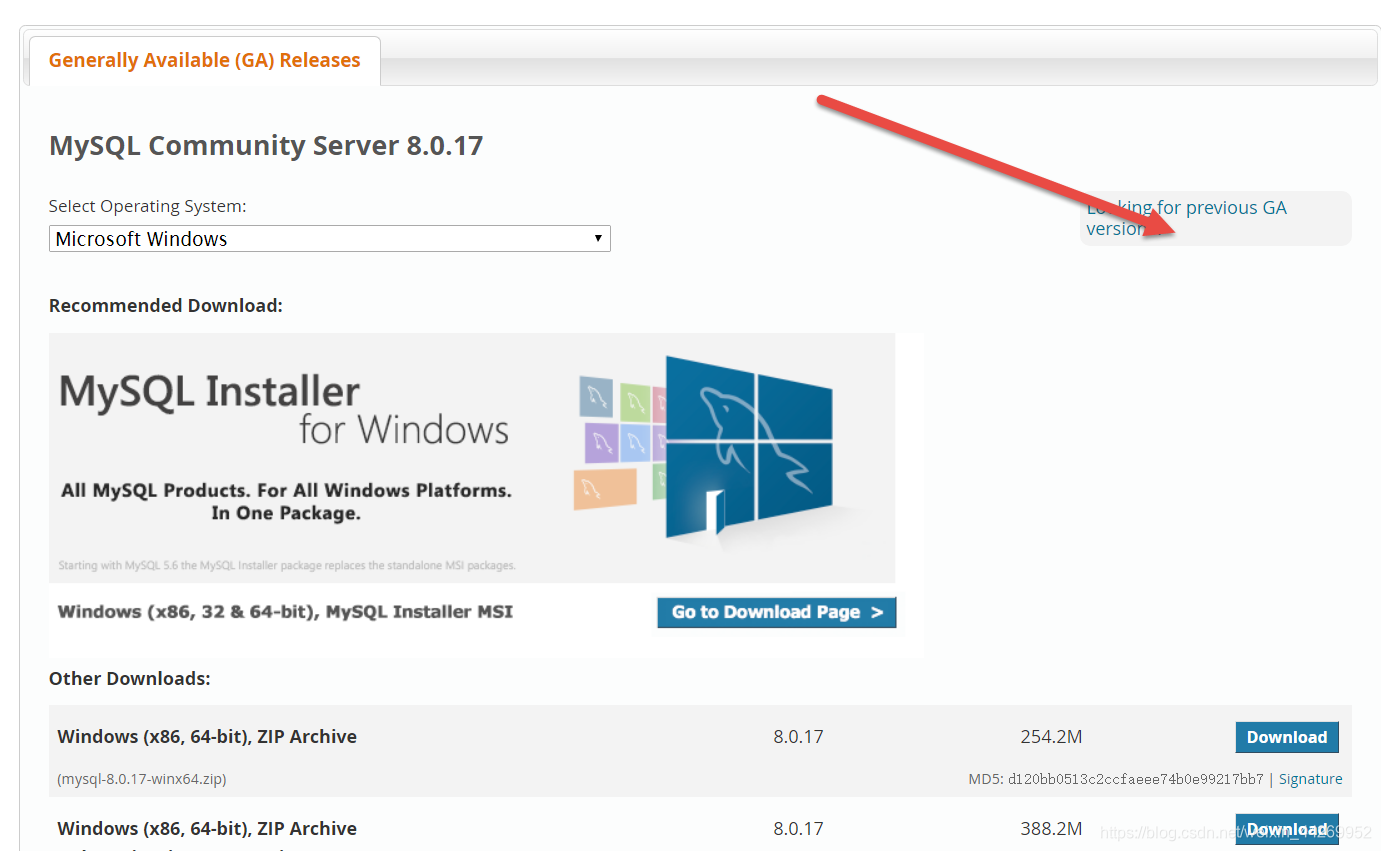
Task: Click the Recommended Download: label
Action: (166, 306)
